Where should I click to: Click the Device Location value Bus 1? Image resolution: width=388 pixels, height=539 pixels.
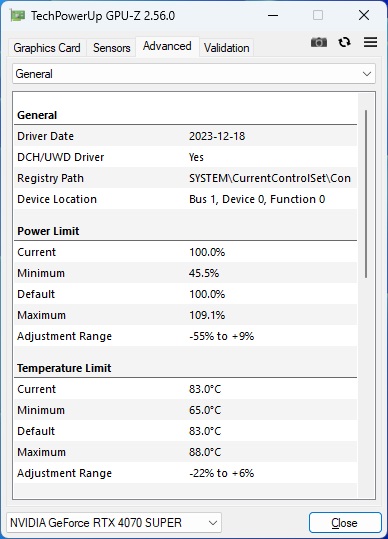coord(257,199)
